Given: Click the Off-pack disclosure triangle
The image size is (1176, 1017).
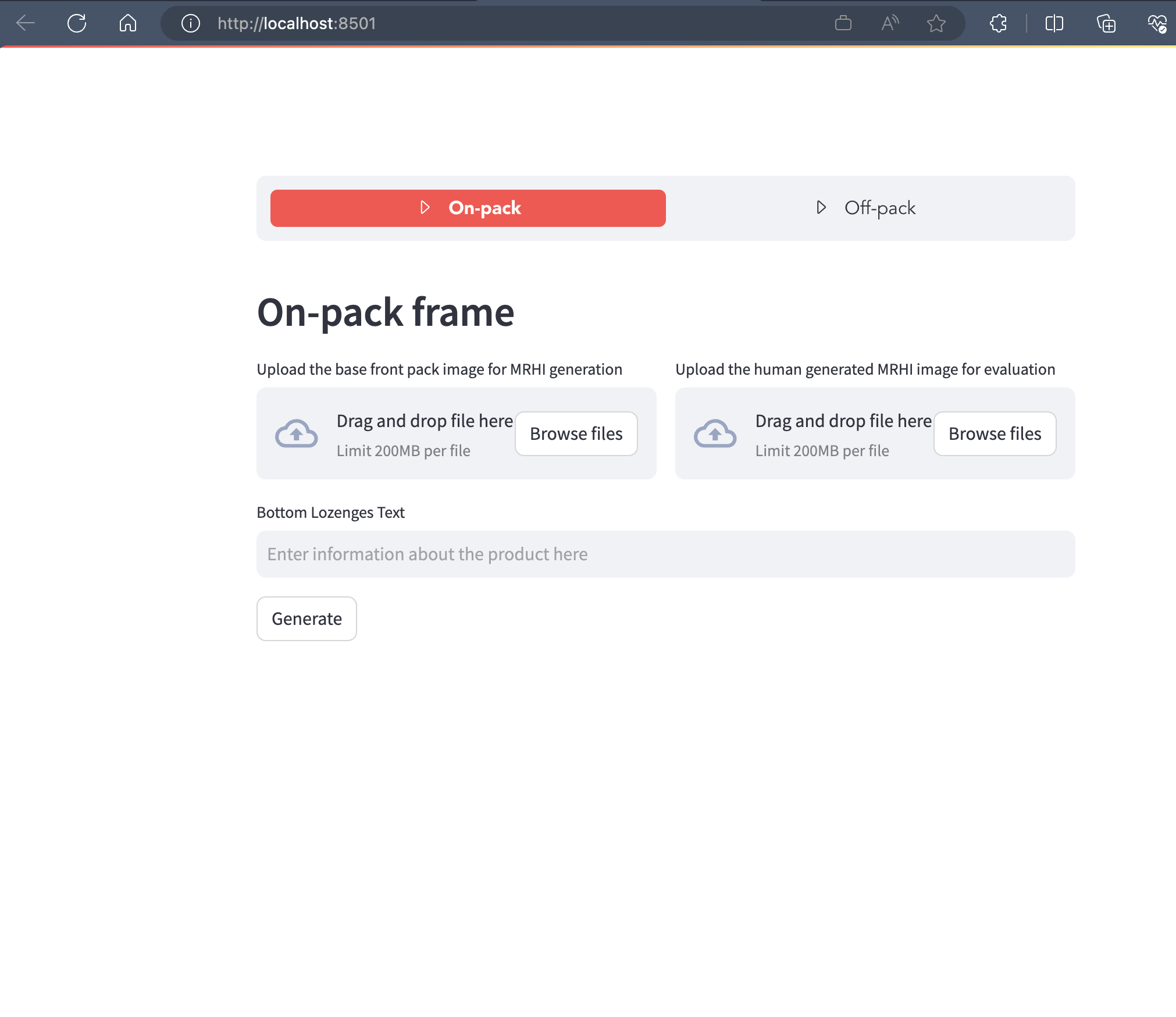Looking at the screenshot, I should (x=821, y=207).
